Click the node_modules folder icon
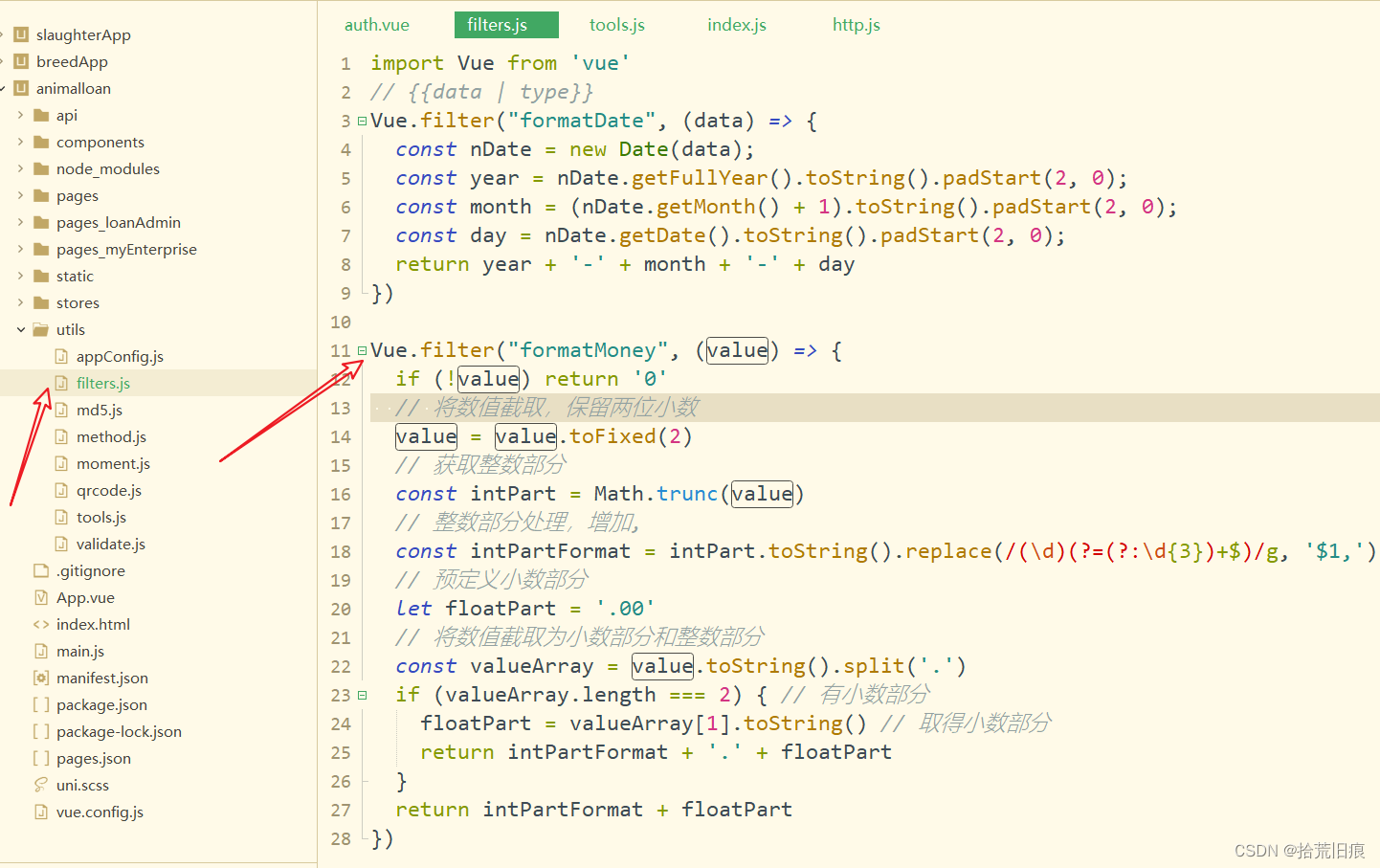Image resolution: width=1380 pixels, height=868 pixels. [41, 168]
